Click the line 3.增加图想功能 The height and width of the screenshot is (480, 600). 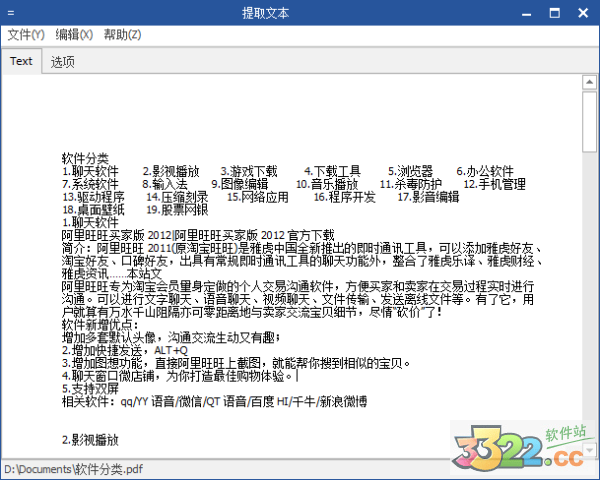236,363
